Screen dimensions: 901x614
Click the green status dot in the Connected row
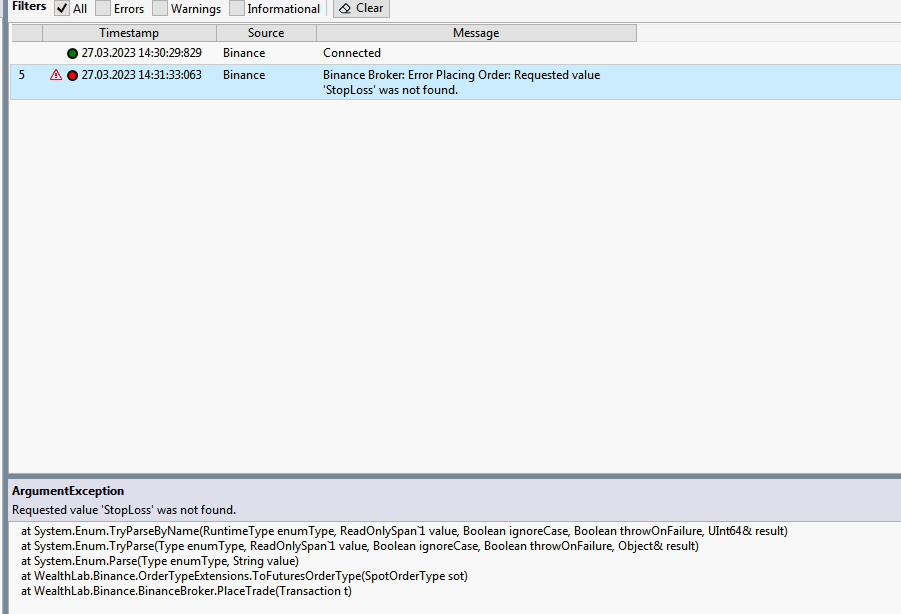click(72, 53)
